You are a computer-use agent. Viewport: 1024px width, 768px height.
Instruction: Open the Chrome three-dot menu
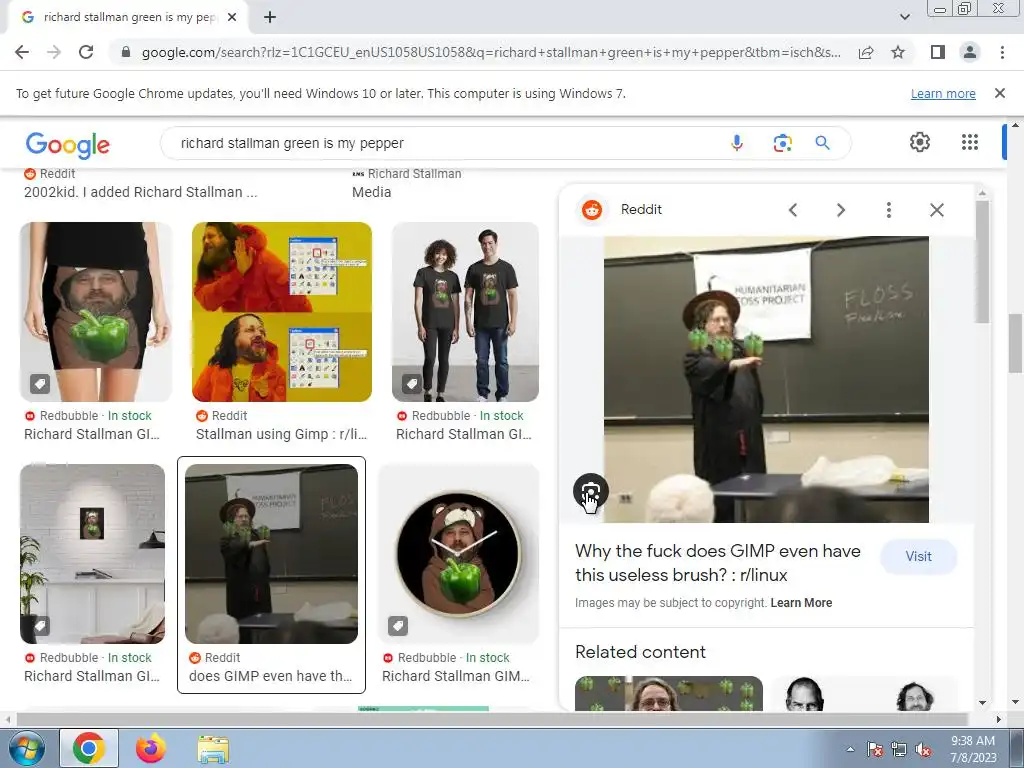tap(1002, 52)
